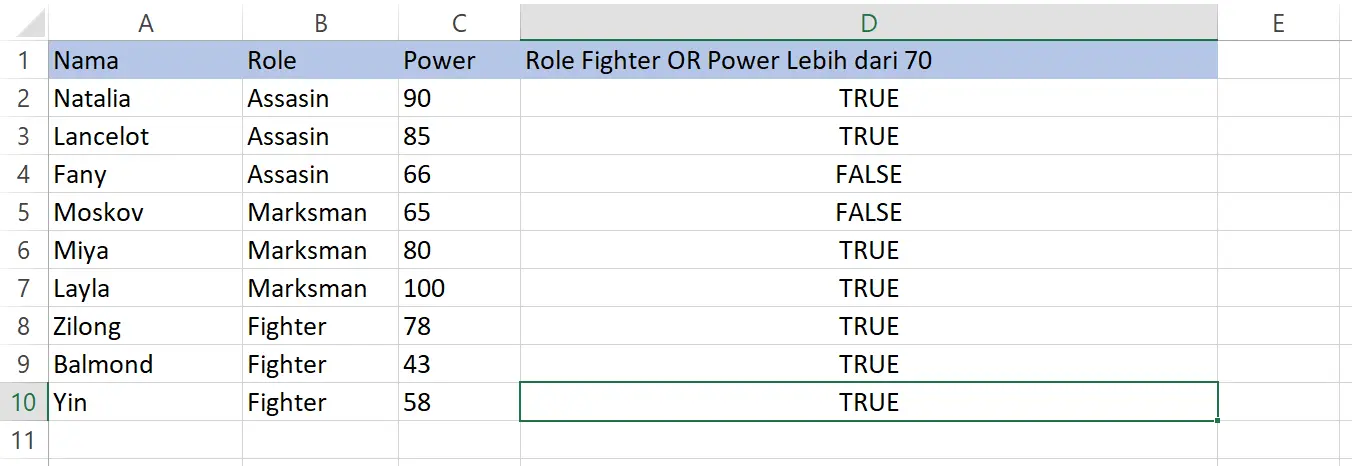Select the power value 58
Screen dimensions: 1352x466
(x=459, y=402)
